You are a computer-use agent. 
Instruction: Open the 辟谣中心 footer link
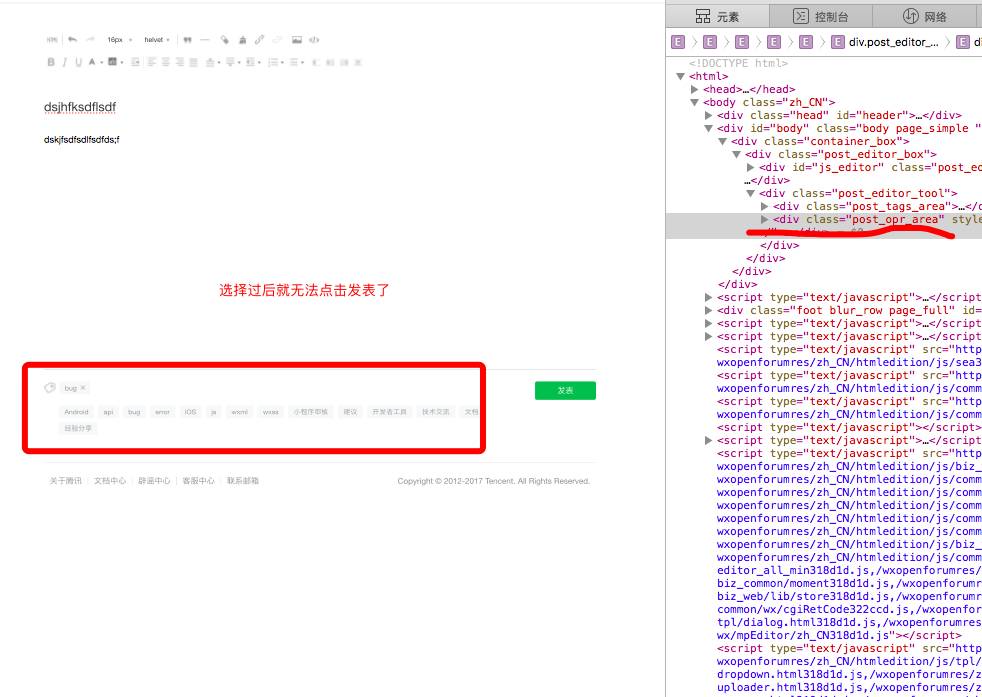154,481
